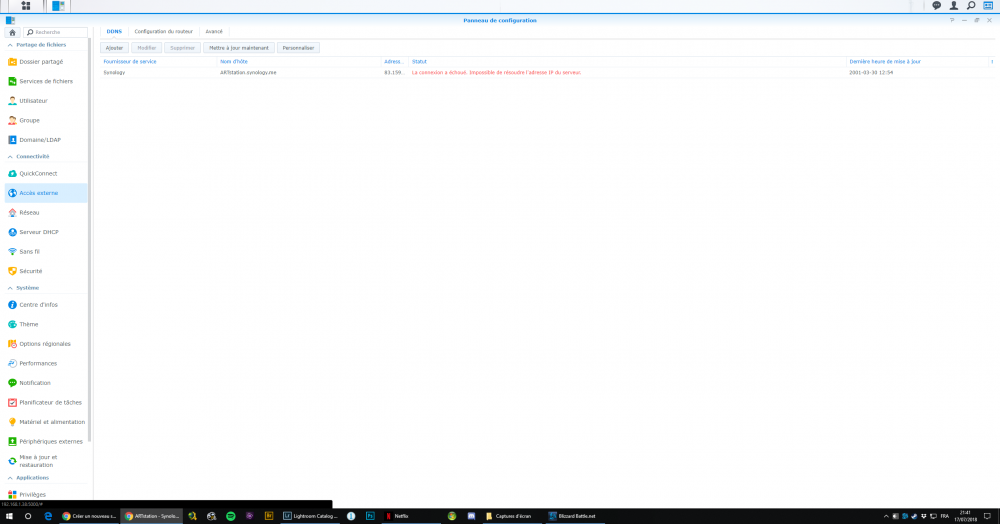Open the Windows Start menu
1000x524 pixels.
(x=9, y=516)
